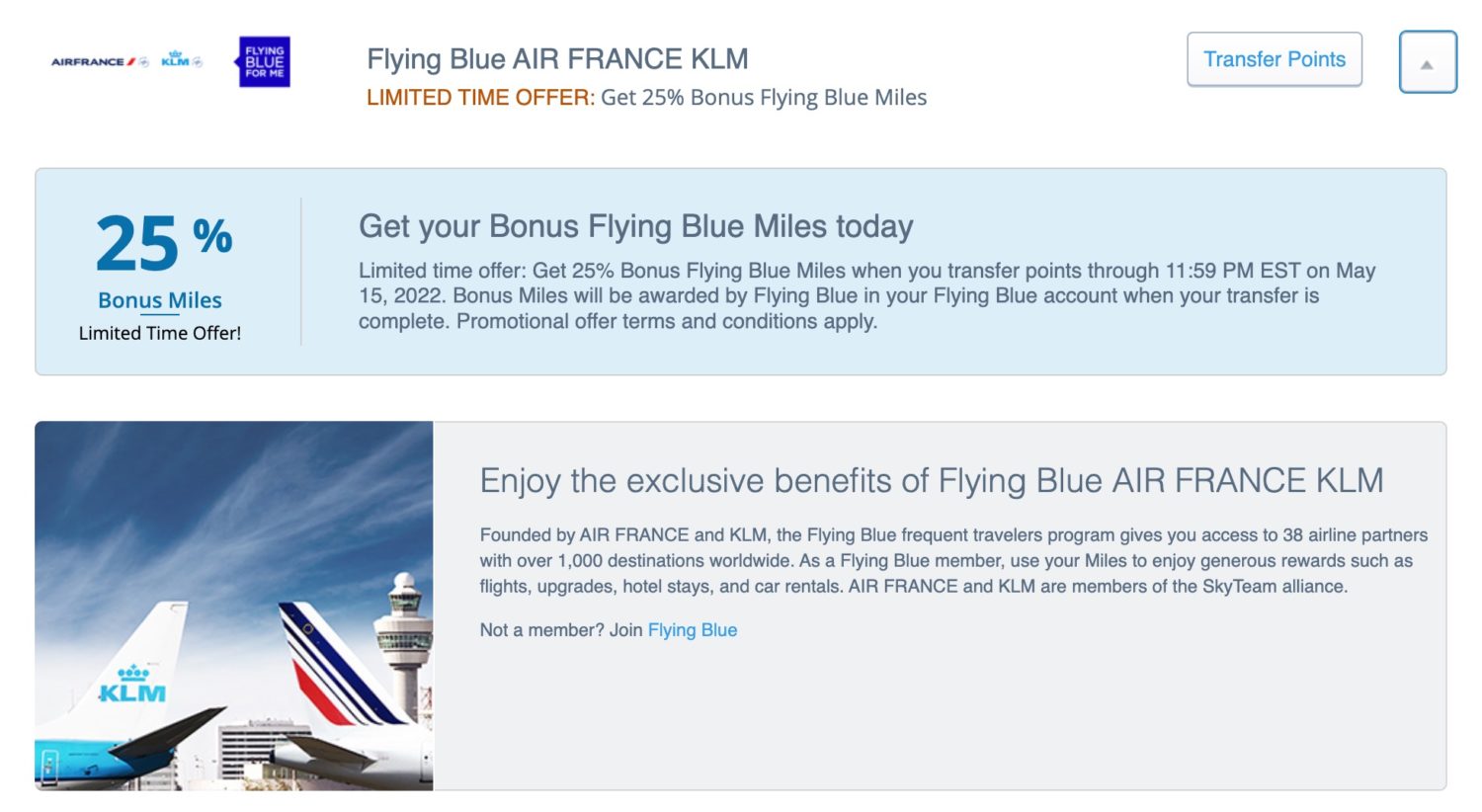Select the red Air France wing icon
Screen dimensions: 1482x812
click(130, 61)
